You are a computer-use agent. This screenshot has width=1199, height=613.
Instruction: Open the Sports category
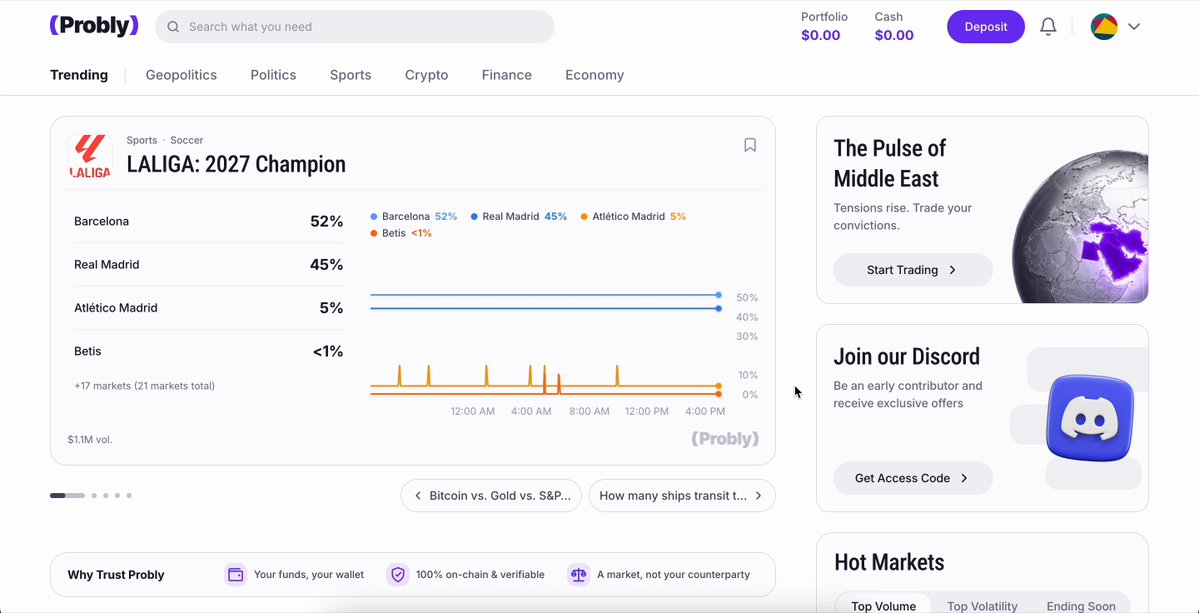[x=350, y=75]
